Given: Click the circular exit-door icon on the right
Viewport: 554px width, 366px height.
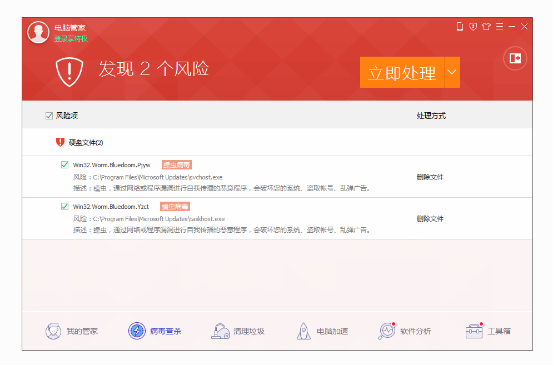Looking at the screenshot, I should point(515,58).
